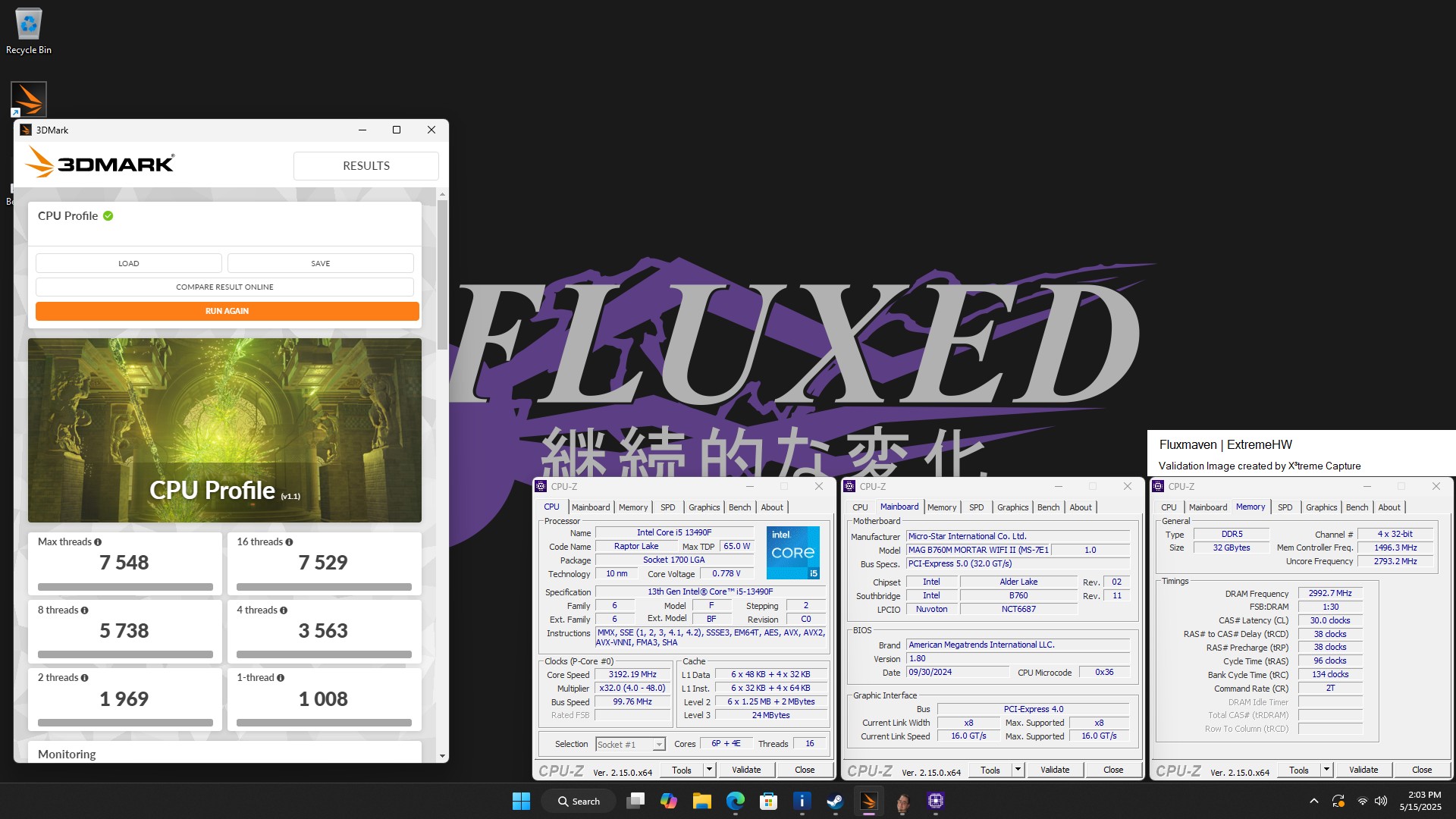This screenshot has width=1456, height=819.
Task: Click COMPARE RESULT ONLINE
Action: click(x=224, y=287)
